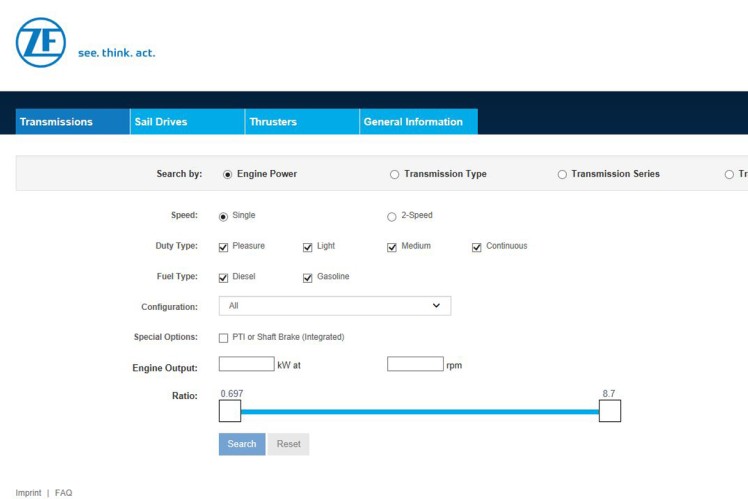Click the Search button

point(242,444)
